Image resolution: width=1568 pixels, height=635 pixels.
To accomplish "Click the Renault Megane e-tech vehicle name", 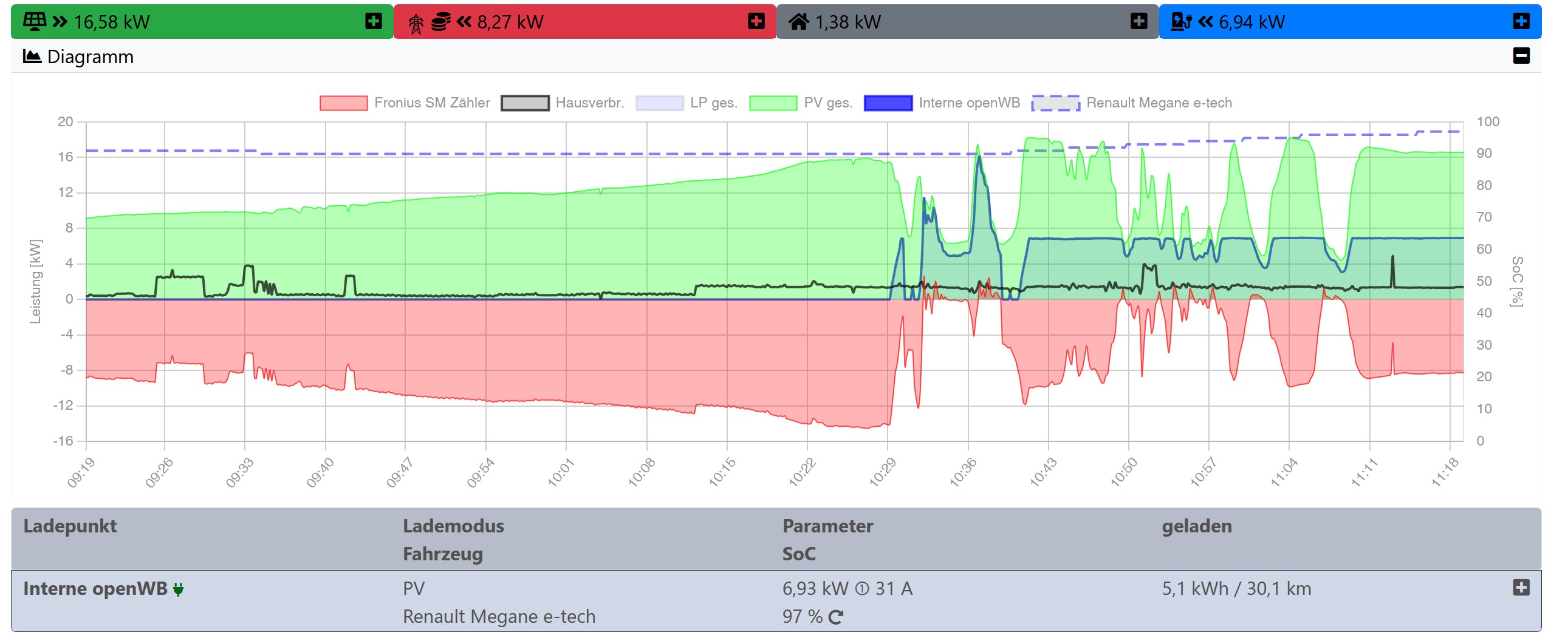I will point(499,616).
